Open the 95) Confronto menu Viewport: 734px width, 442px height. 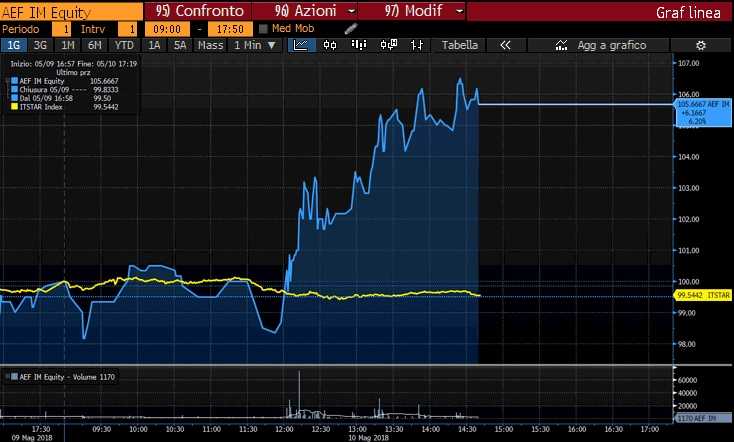[200, 11]
